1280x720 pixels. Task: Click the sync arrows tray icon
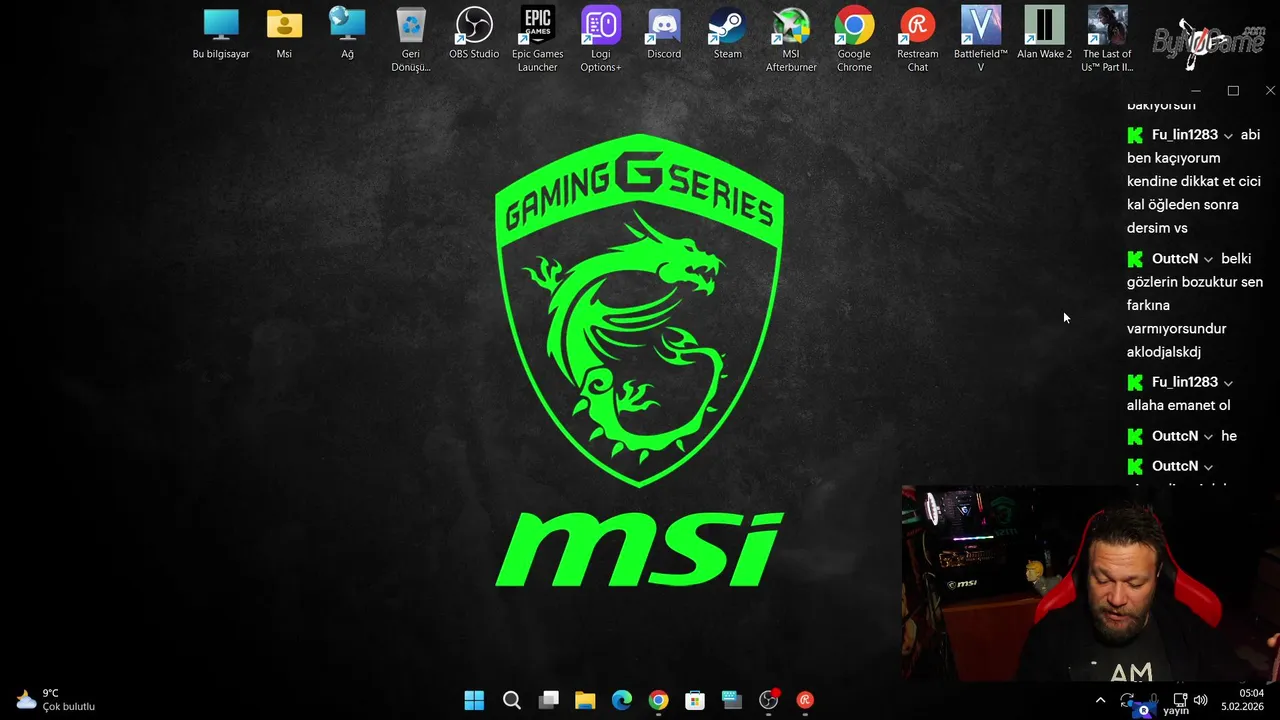click(x=1127, y=700)
